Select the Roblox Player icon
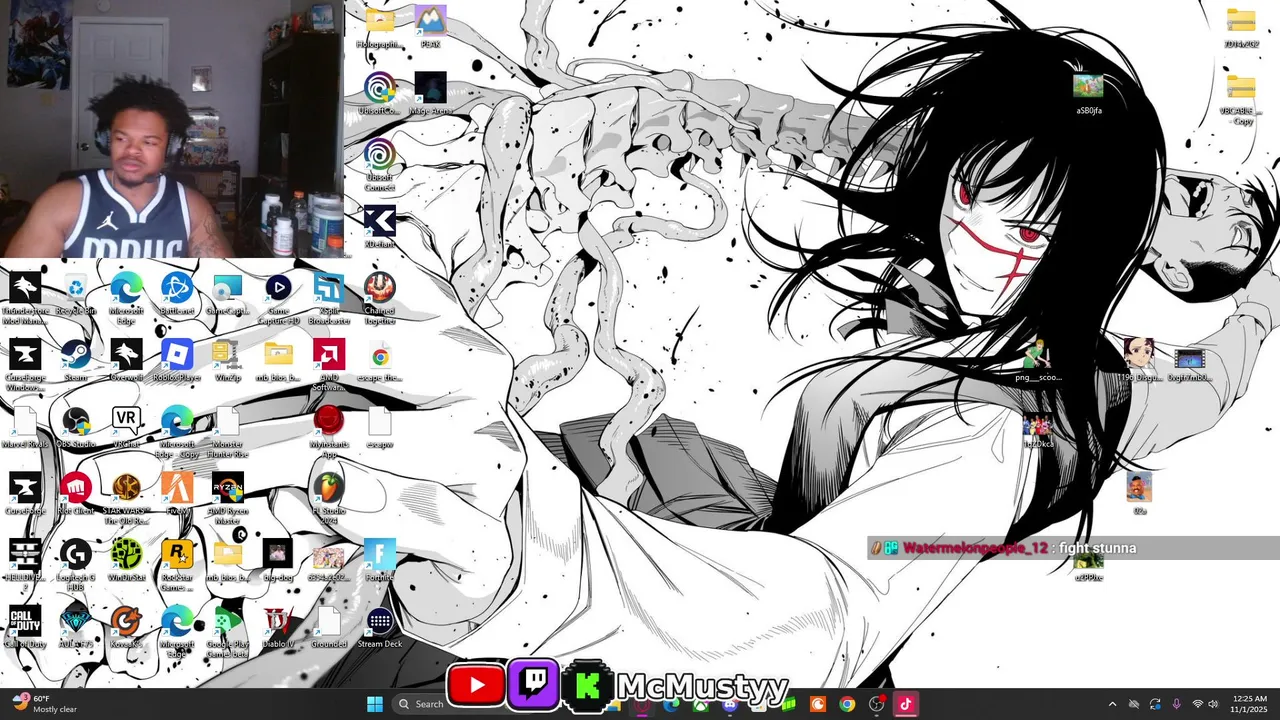The width and height of the screenshot is (1280, 720). [x=177, y=361]
